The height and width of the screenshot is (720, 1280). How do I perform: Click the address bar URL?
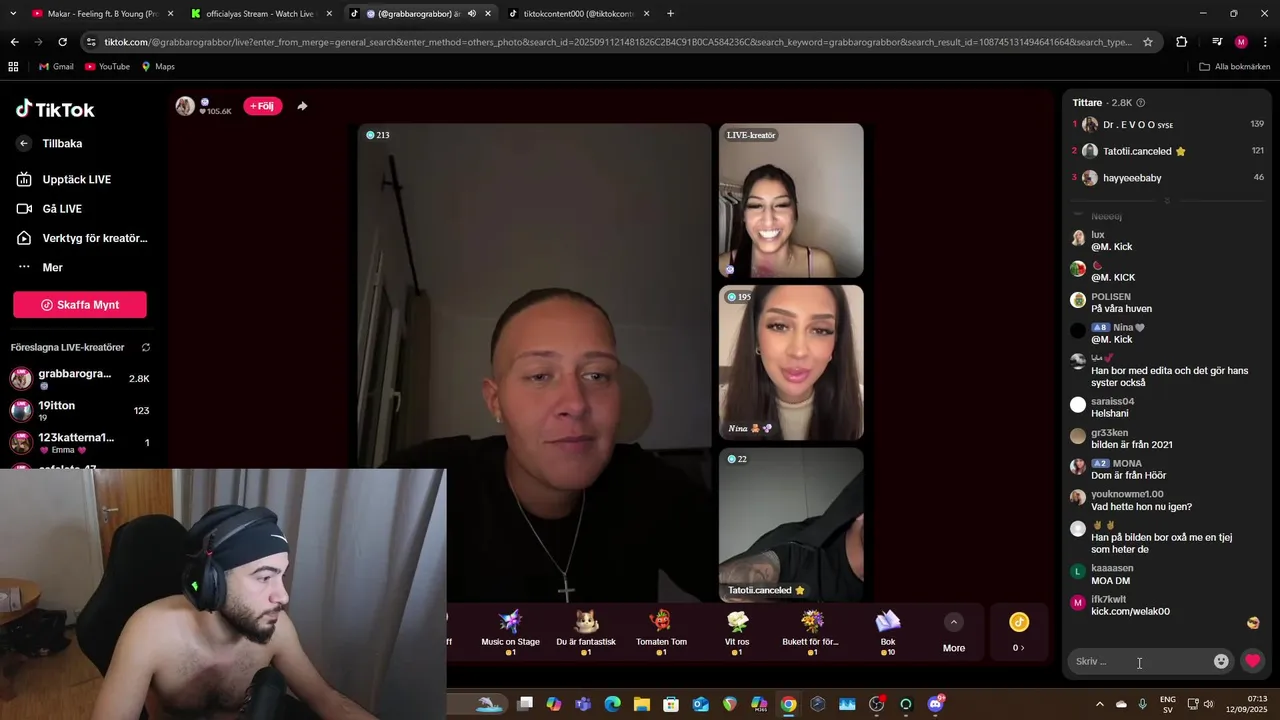click(618, 42)
